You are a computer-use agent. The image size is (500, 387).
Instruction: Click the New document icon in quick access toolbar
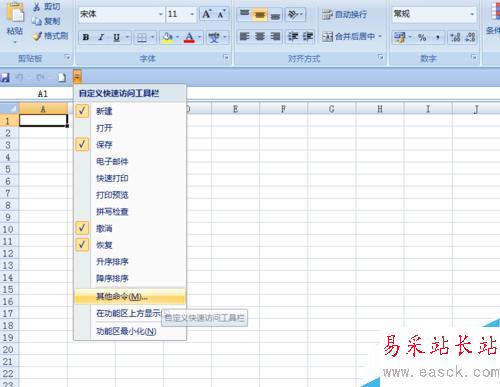pos(62,77)
